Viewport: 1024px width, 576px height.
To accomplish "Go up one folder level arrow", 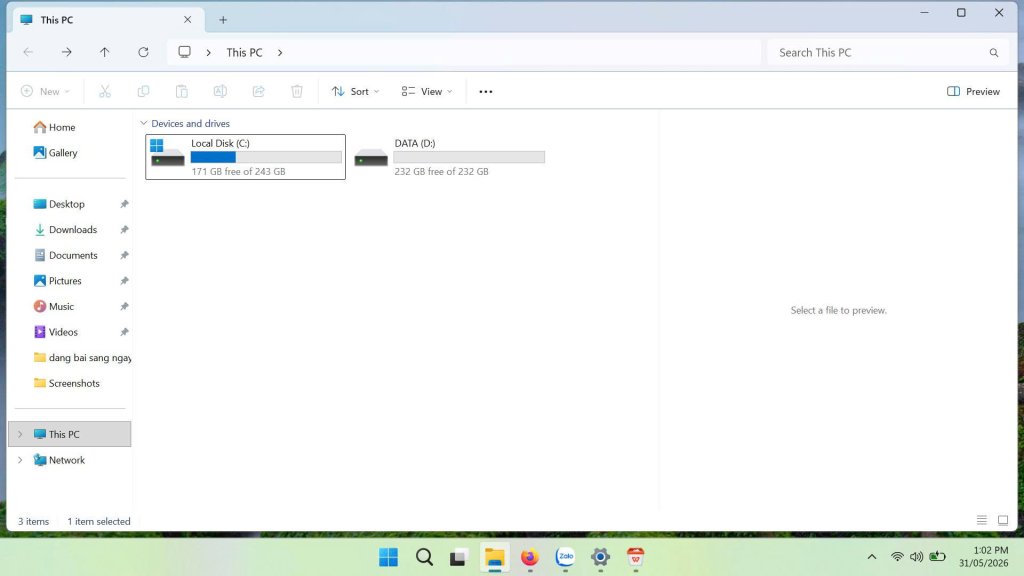I will tap(104, 52).
